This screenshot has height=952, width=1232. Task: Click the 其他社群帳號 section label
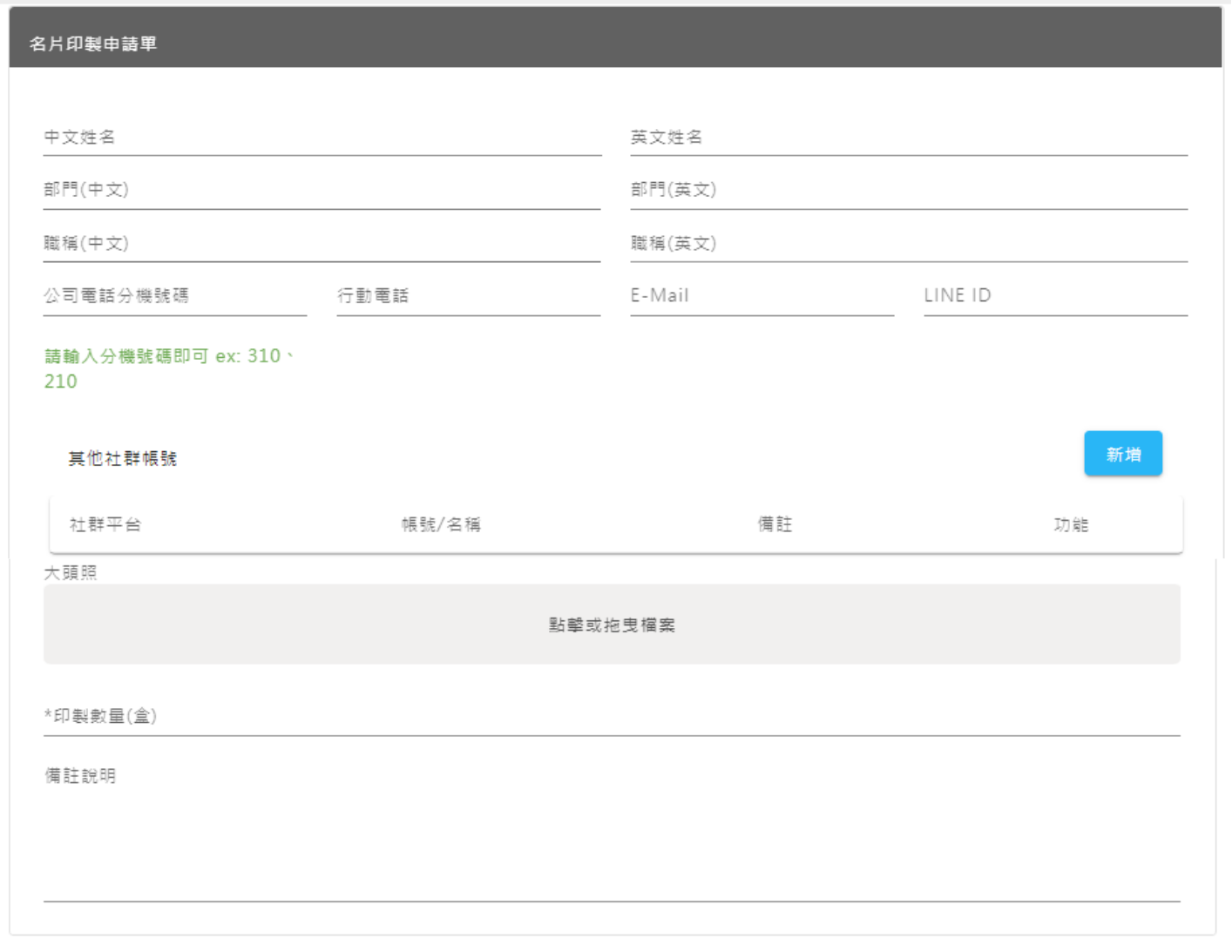123,458
